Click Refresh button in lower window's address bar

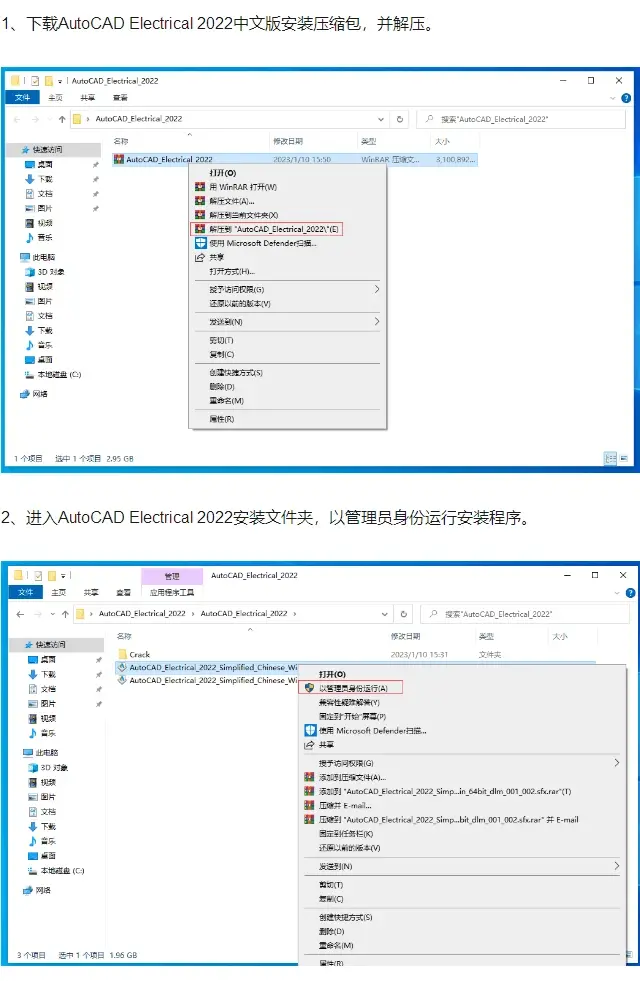tap(404, 614)
